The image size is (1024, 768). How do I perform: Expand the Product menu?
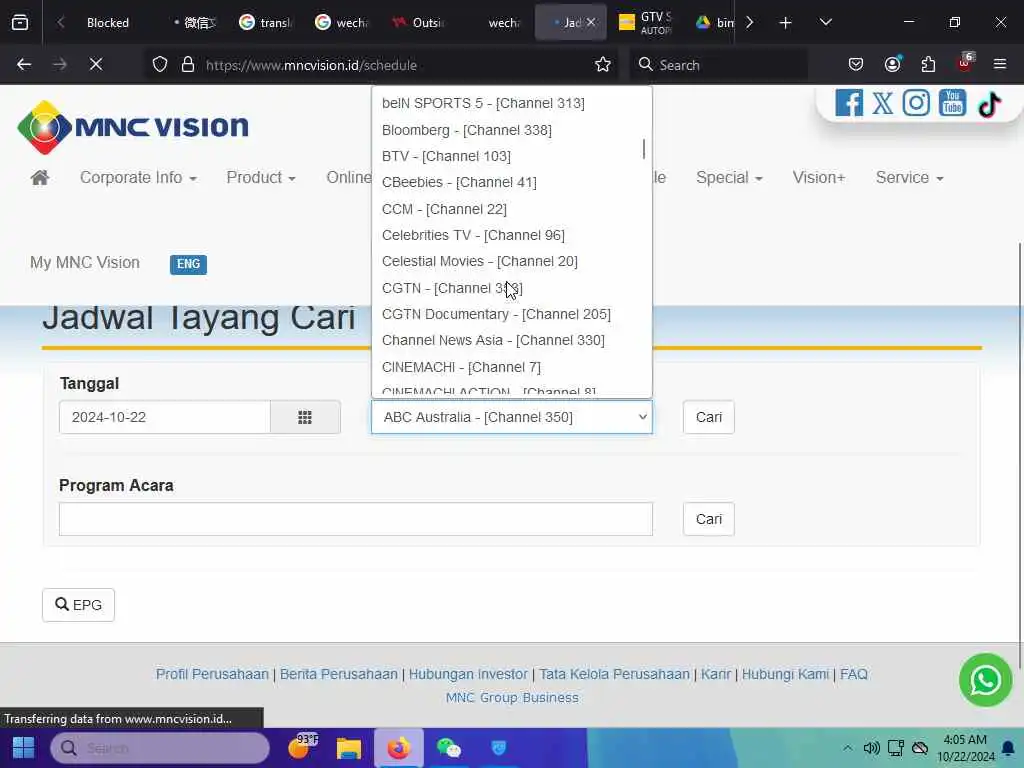pyautogui.click(x=261, y=178)
